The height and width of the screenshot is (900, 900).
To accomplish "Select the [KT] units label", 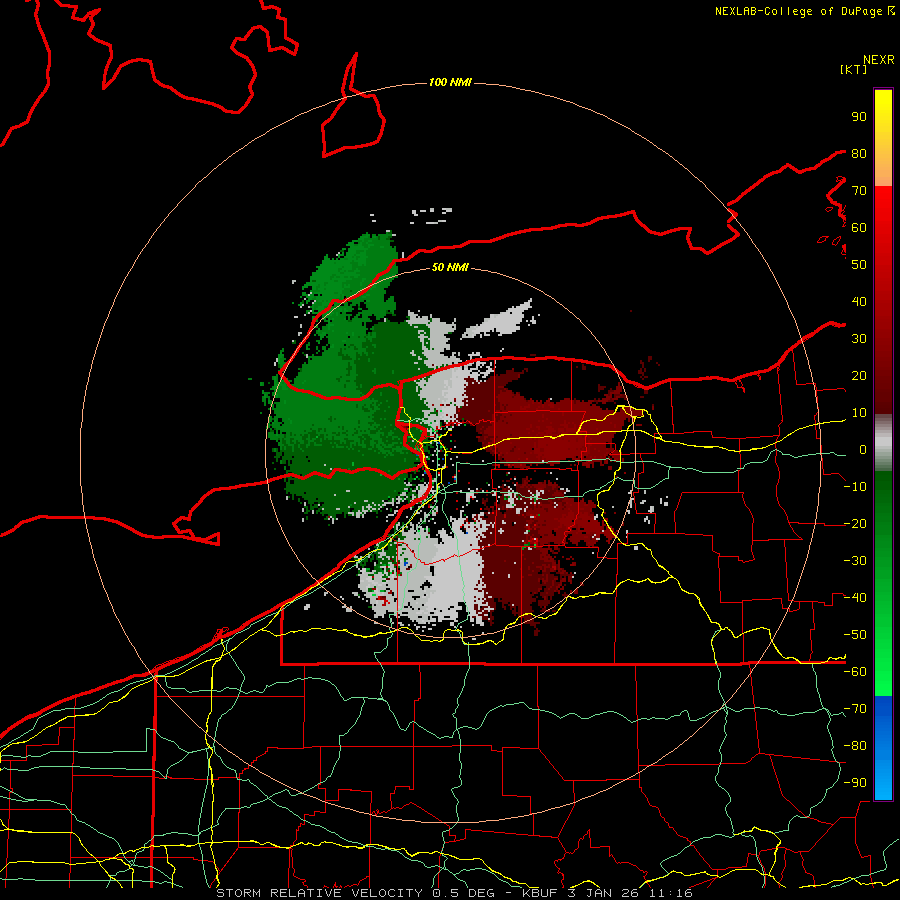I will click(x=854, y=69).
